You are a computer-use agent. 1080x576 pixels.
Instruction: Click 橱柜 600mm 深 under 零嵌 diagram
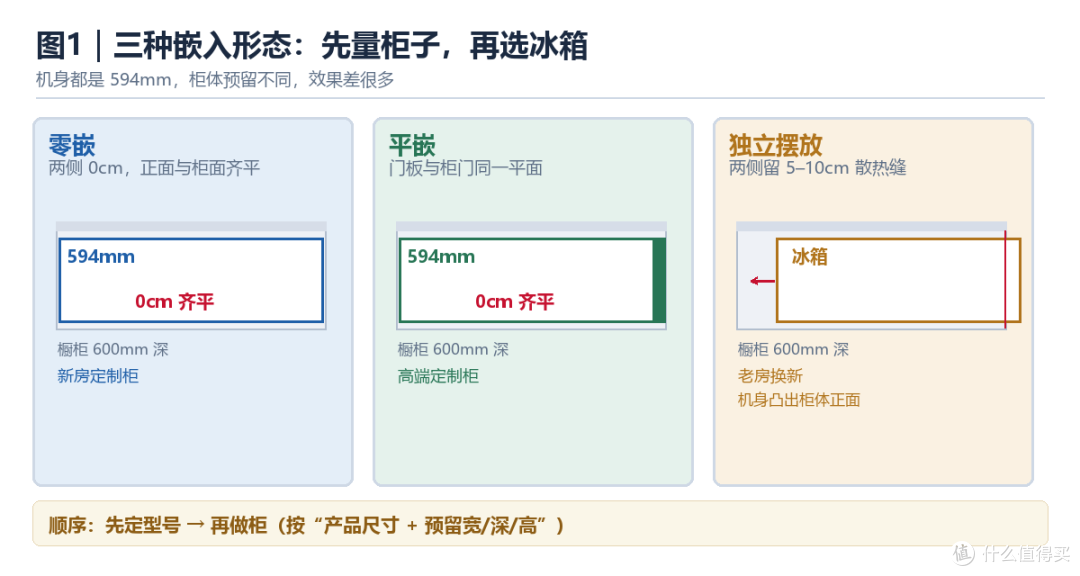(113, 349)
